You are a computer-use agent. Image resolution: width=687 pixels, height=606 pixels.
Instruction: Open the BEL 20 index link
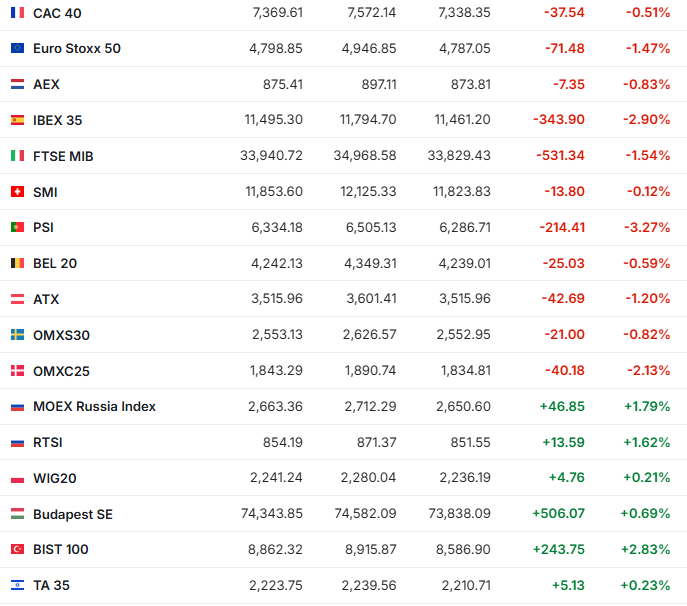click(x=55, y=264)
